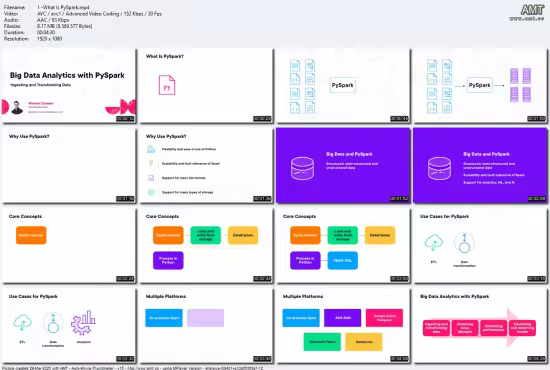Click the Ingesting and transforming data step
Viewport: 550px width, 370px height.
point(436,328)
